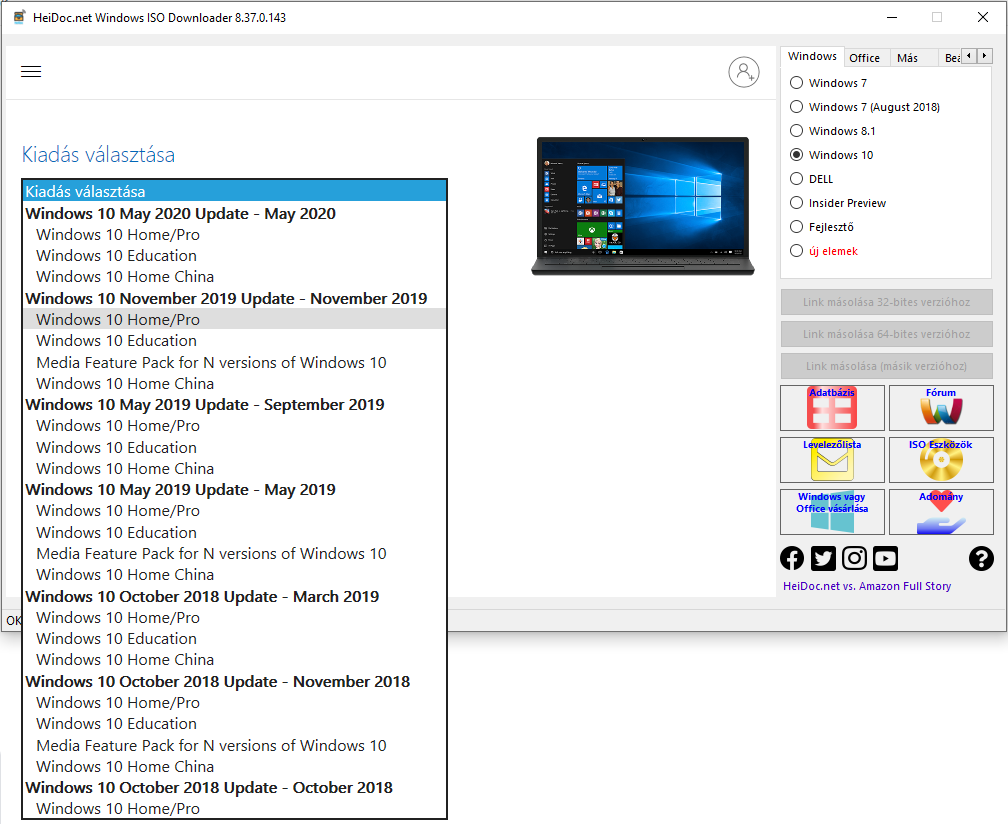Open the YouTube icon
1008x824 pixels.
[x=885, y=559]
